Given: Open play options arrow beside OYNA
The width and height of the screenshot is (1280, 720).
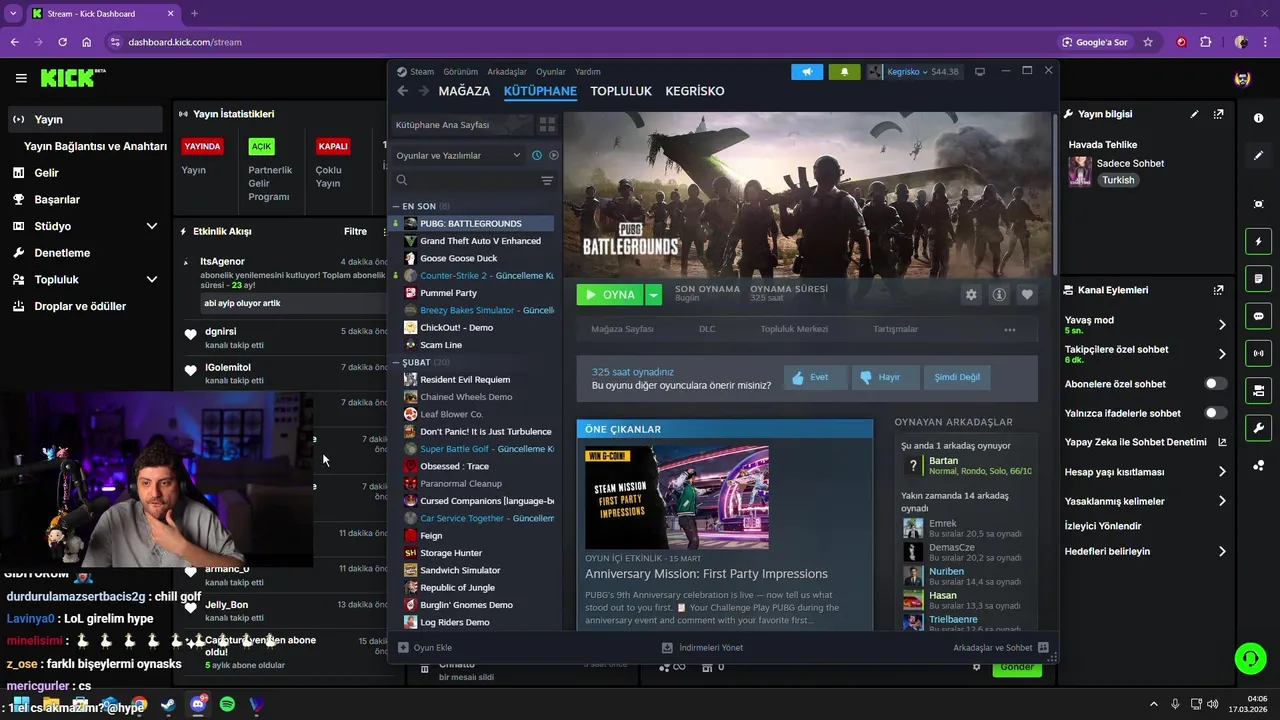Looking at the screenshot, I should point(653,295).
